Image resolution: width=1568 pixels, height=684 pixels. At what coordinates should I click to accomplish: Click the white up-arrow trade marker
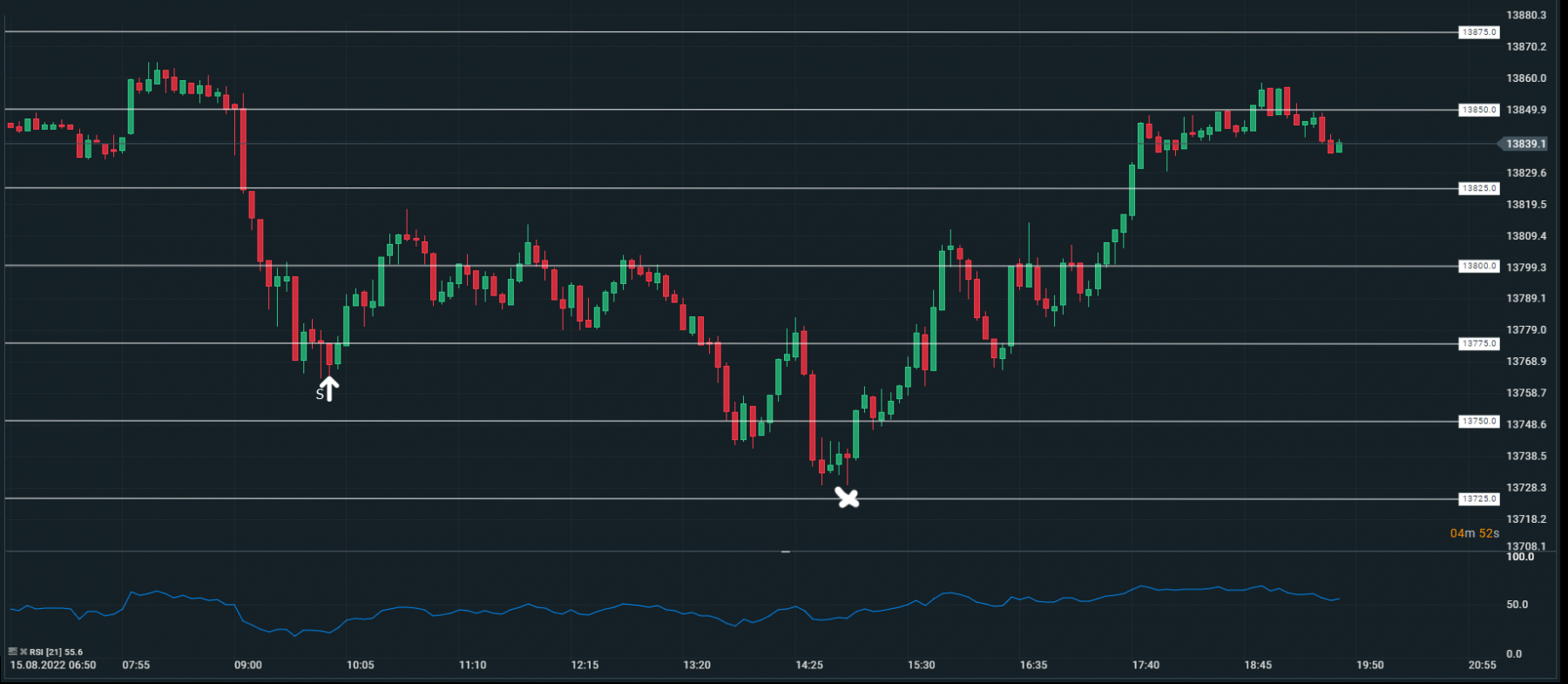[328, 388]
